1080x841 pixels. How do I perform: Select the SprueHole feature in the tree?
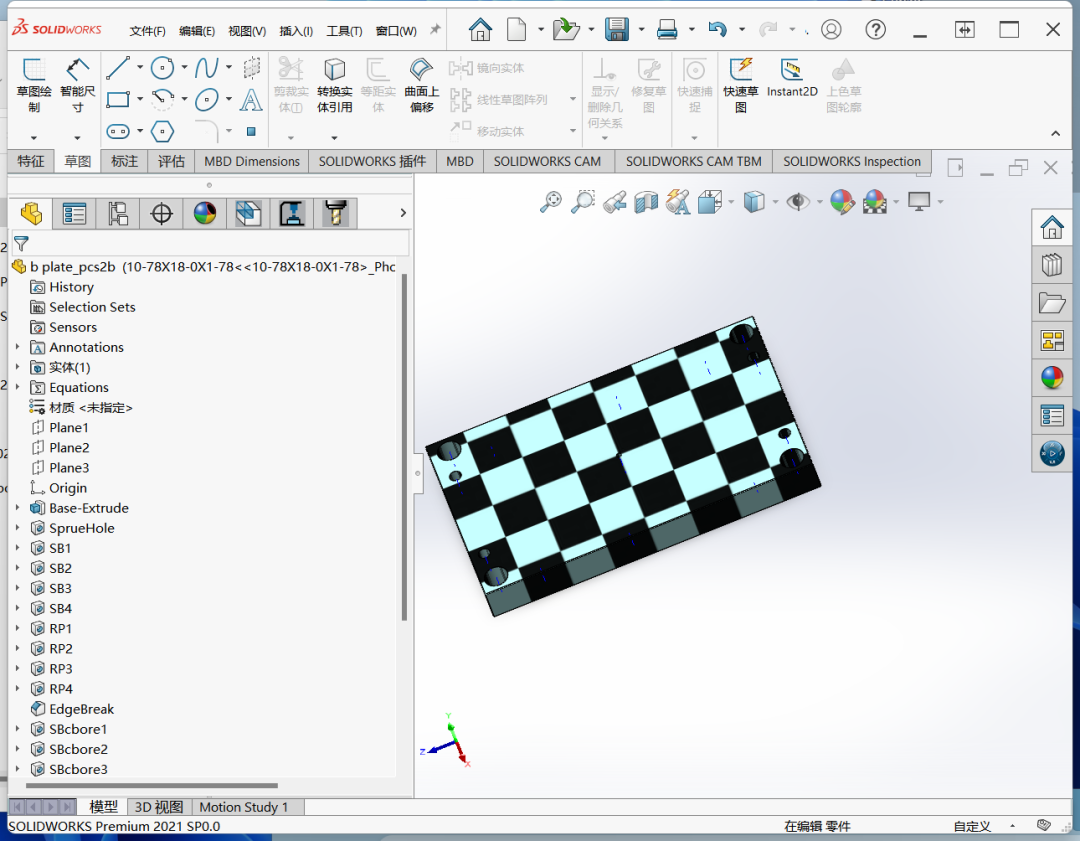click(82, 528)
